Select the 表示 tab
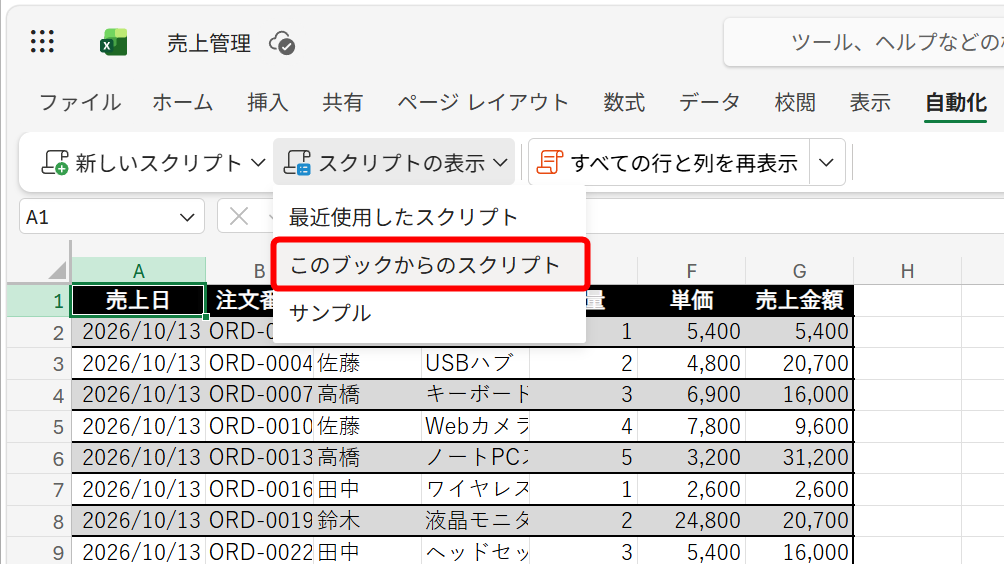1004x564 pixels. click(870, 102)
